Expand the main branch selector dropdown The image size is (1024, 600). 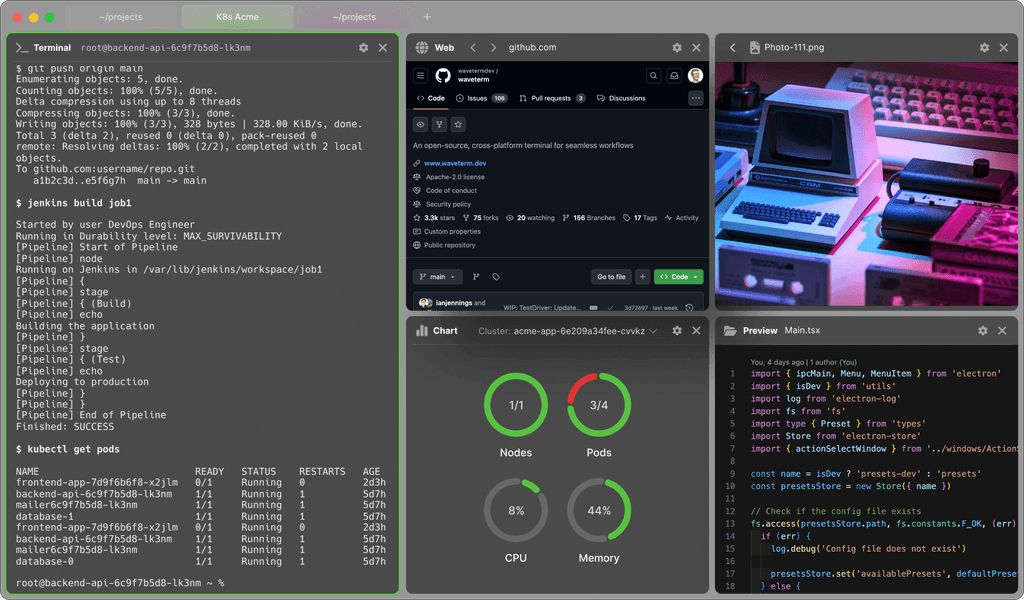coord(438,277)
